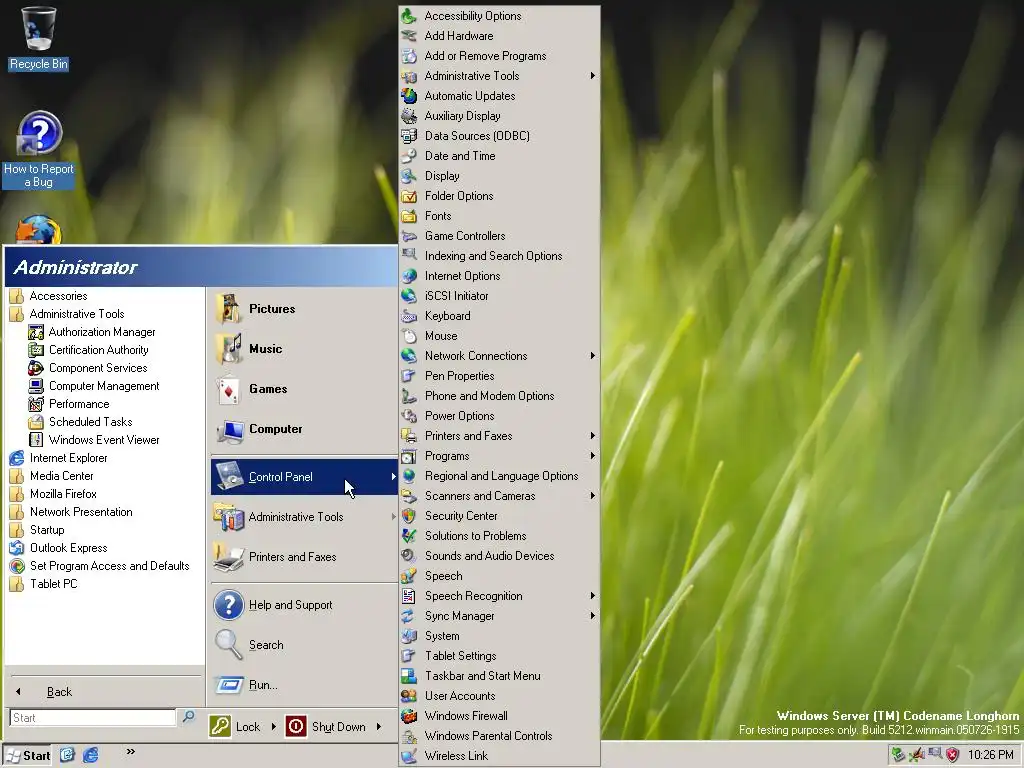Click the search magnifier beside Start box
This screenshot has width=1024, height=768.
click(188, 717)
